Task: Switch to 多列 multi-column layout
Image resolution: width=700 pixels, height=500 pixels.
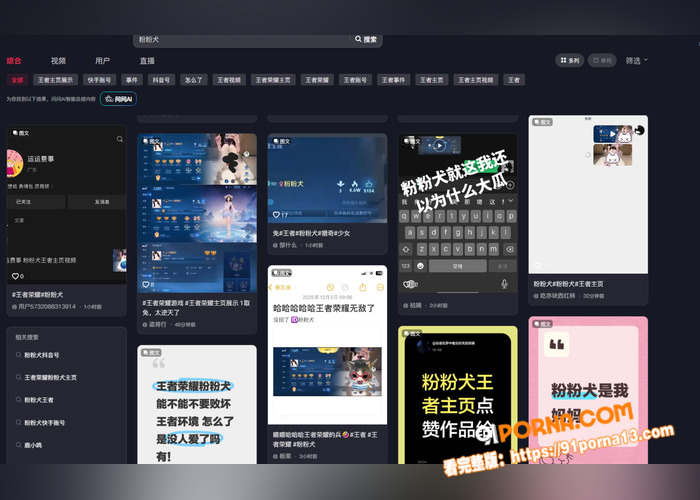Action: pos(570,60)
